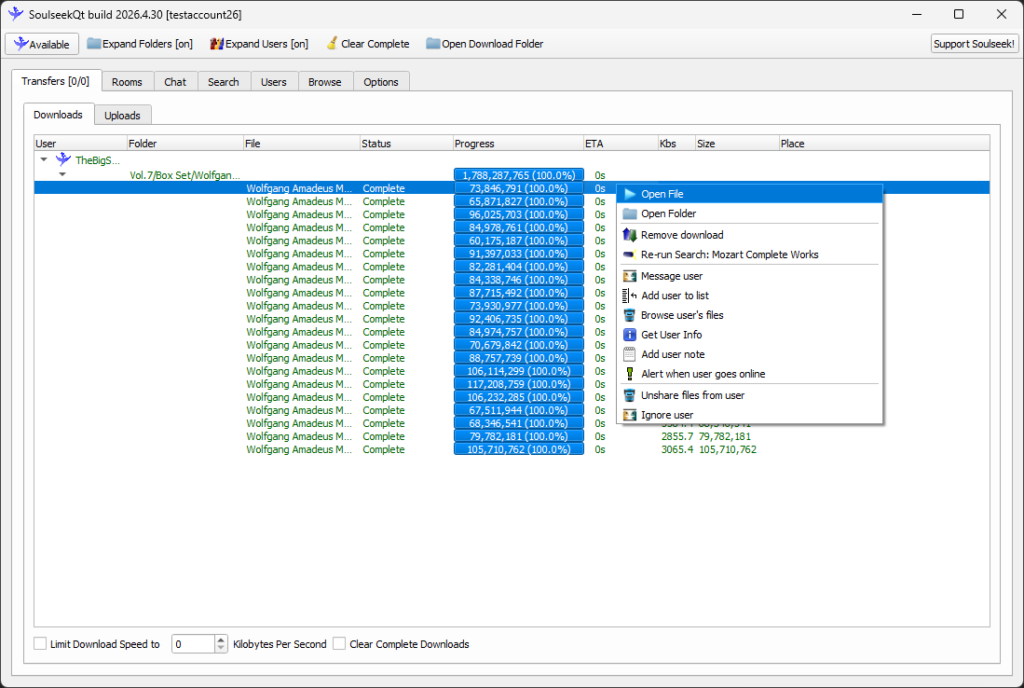Click the Unshare files from user icon
1024x688 pixels.
[x=630, y=396]
